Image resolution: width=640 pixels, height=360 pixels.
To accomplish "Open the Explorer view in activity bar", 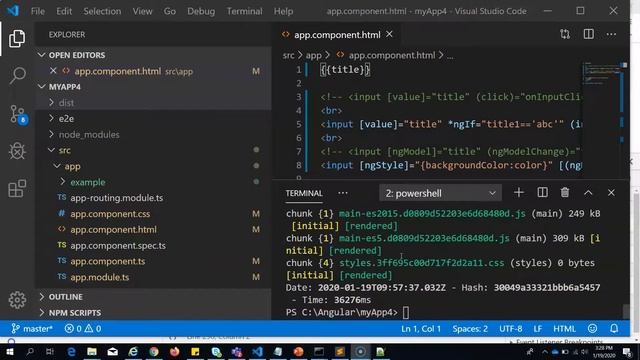I will click(x=17, y=39).
